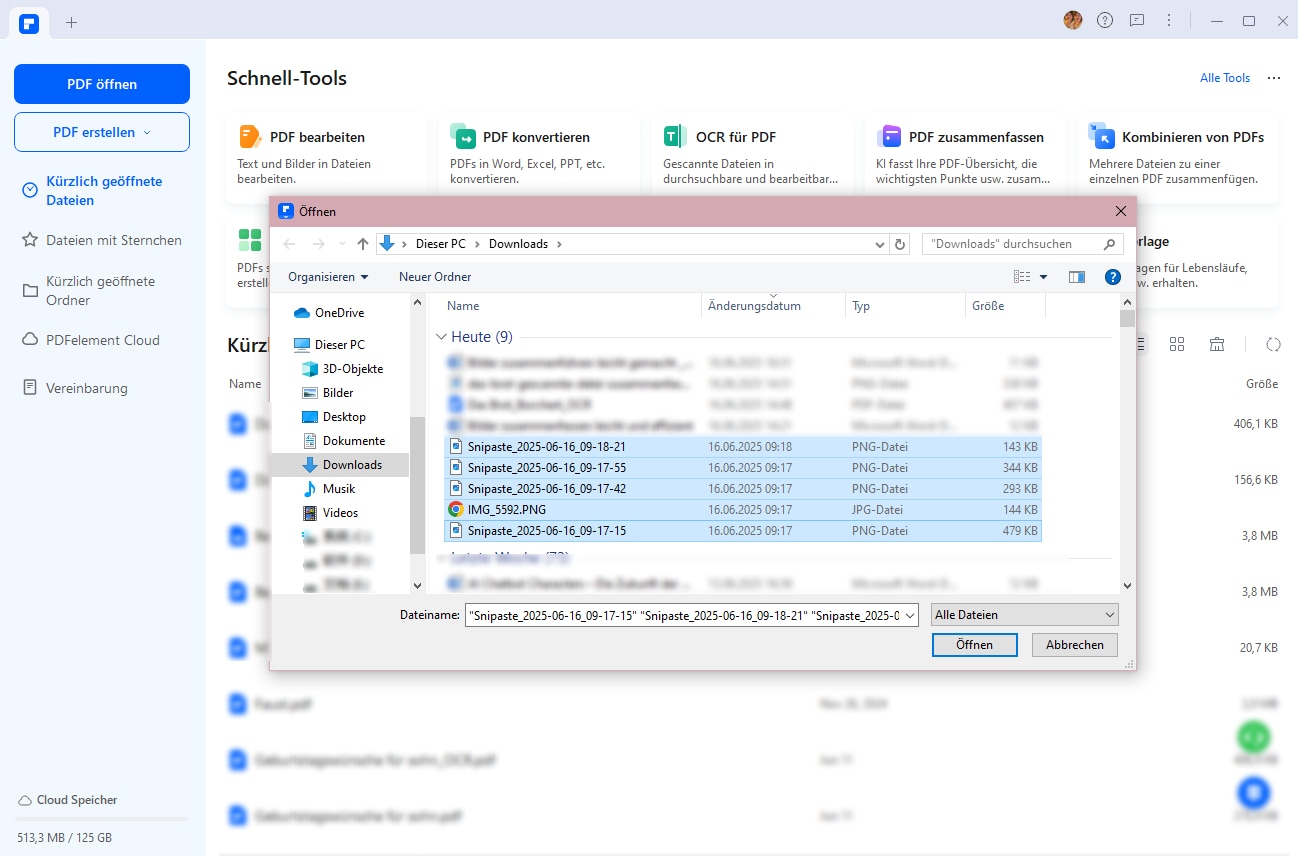Sort files by Änderungsdatum column
Viewport: 1298px width, 856px height.
pos(754,306)
